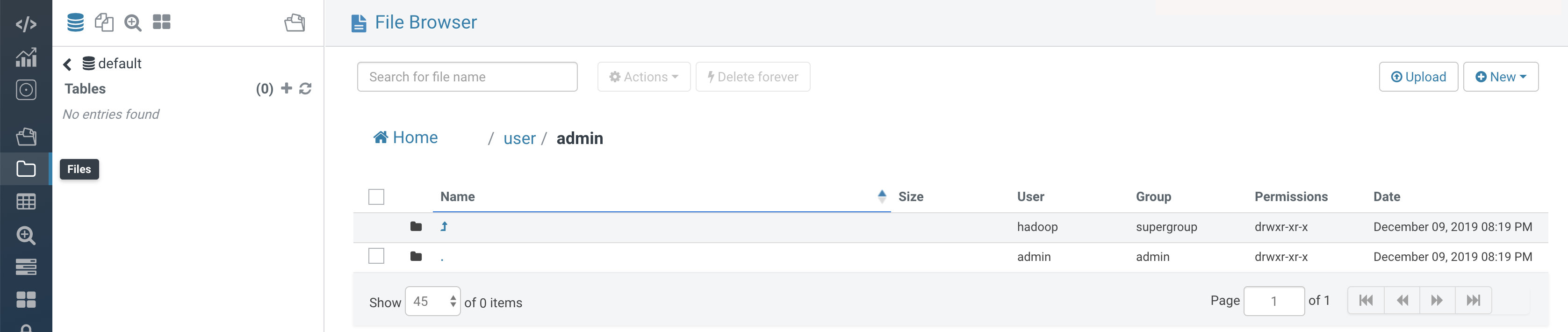Click the Search for file name field
The width and height of the screenshot is (1568, 332).
(x=467, y=77)
